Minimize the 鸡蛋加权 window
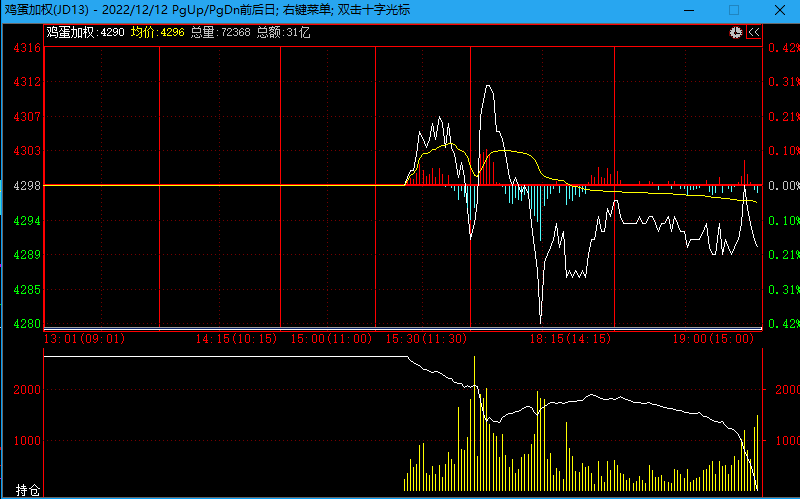 tap(689, 10)
